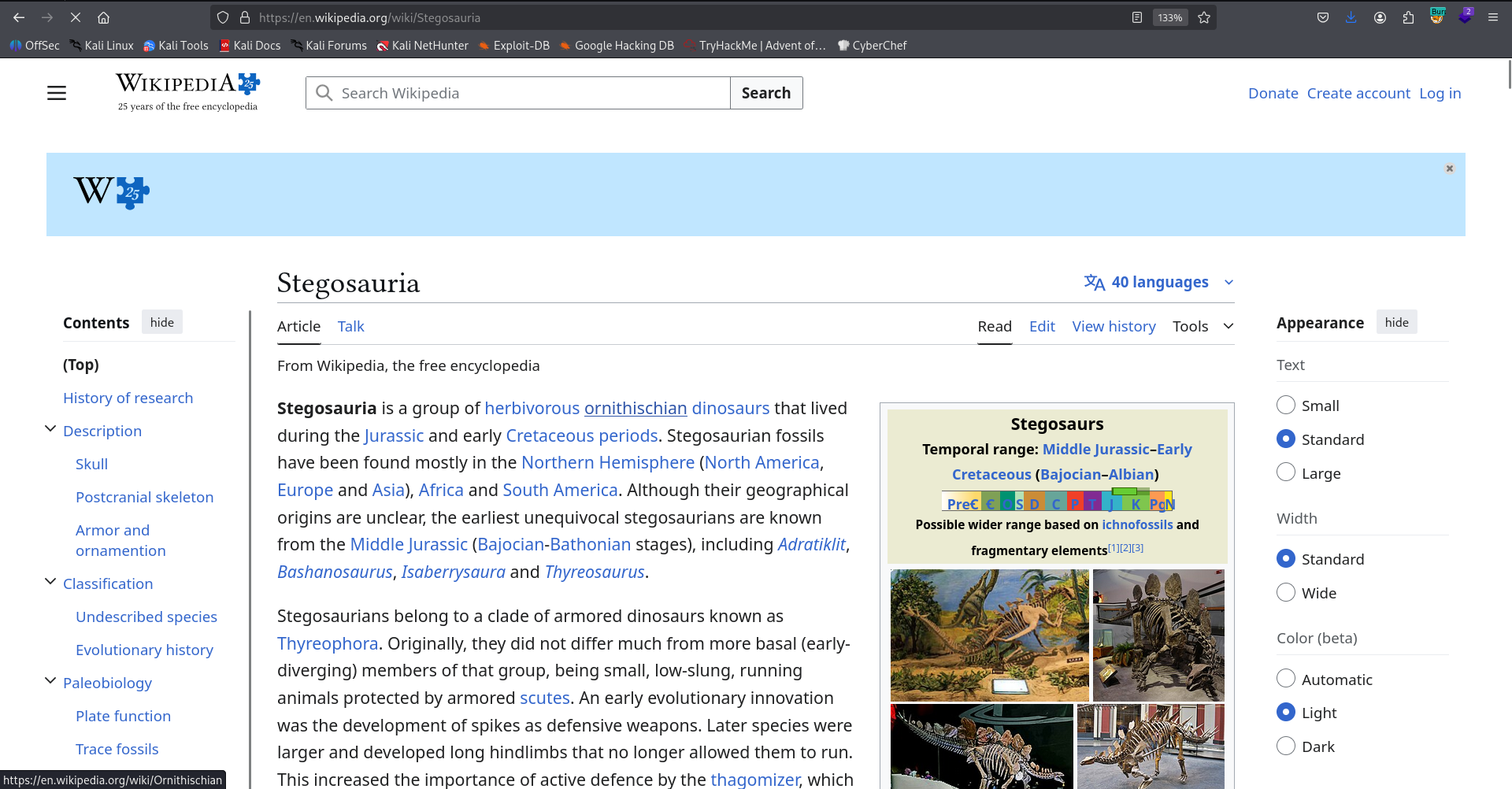Open the Firefox extensions puzzle icon
Image resolution: width=1512 pixels, height=789 pixels.
point(1408,17)
